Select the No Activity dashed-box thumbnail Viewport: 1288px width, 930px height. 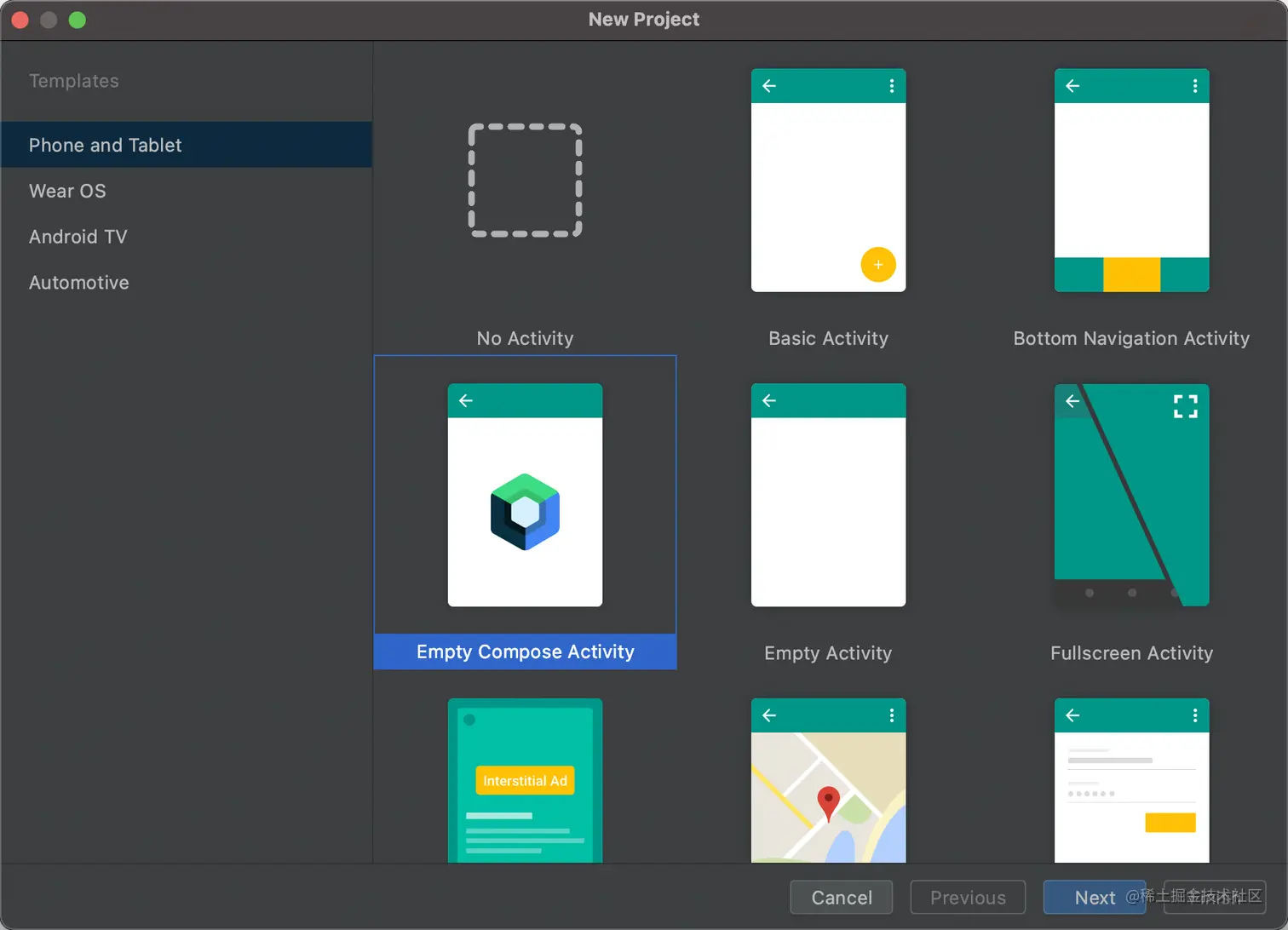tap(525, 180)
